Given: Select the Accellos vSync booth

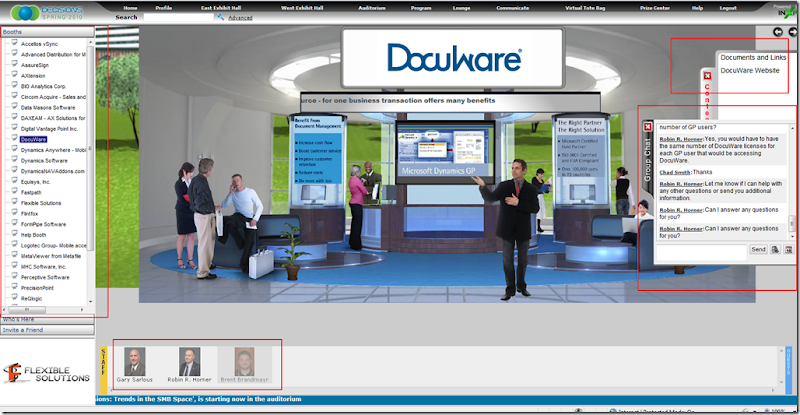Looking at the screenshot, I should click(x=39, y=44).
